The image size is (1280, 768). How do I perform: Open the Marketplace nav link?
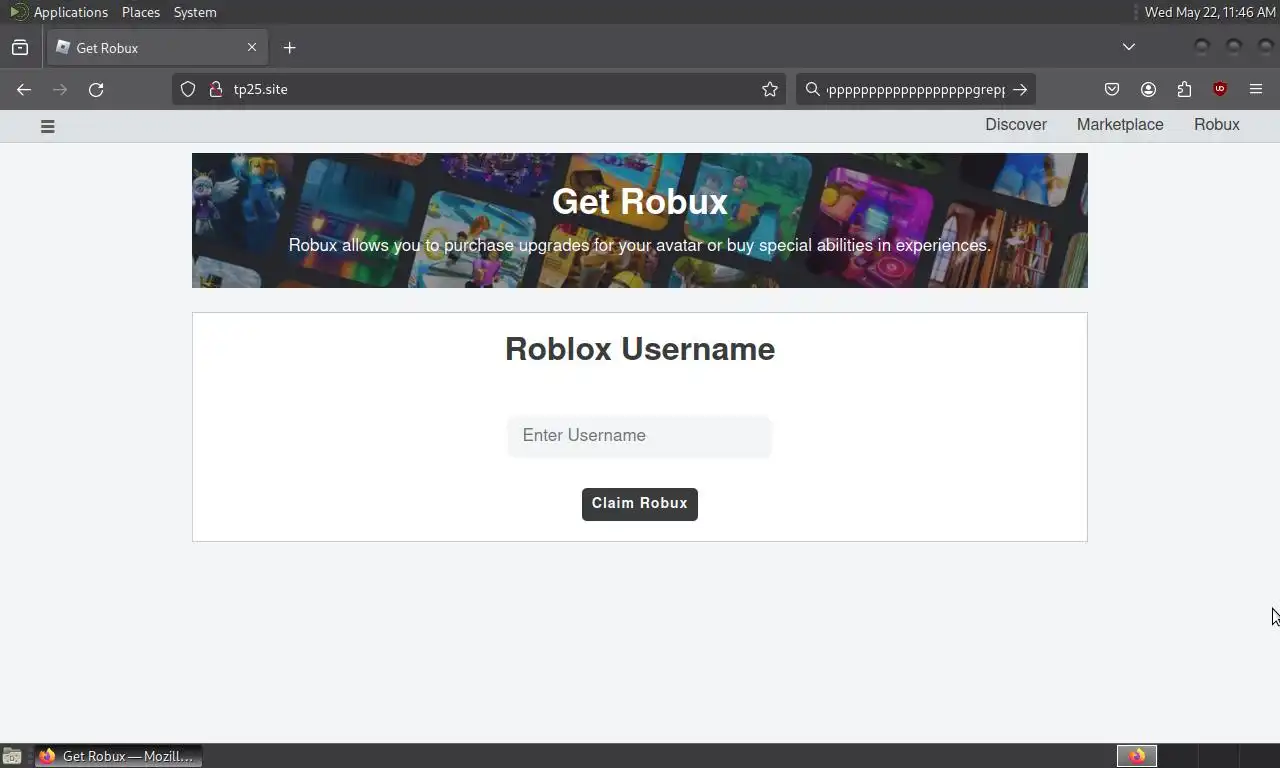point(1120,125)
